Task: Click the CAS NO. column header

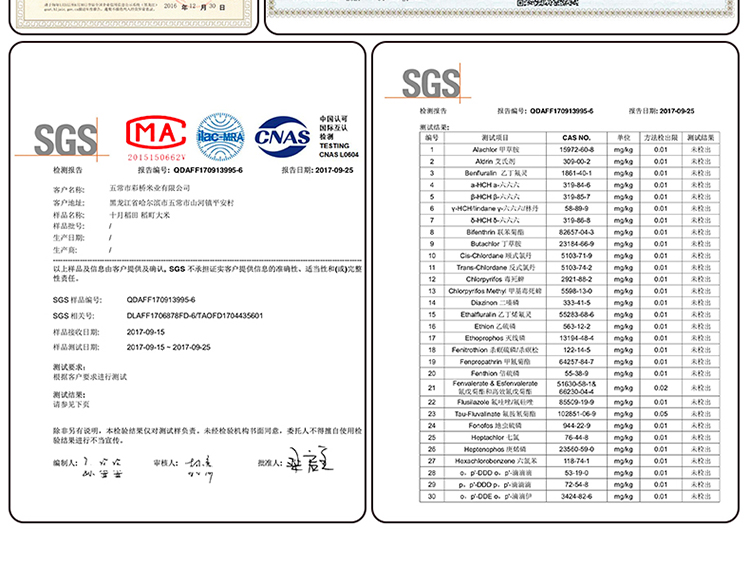Action: point(576,137)
